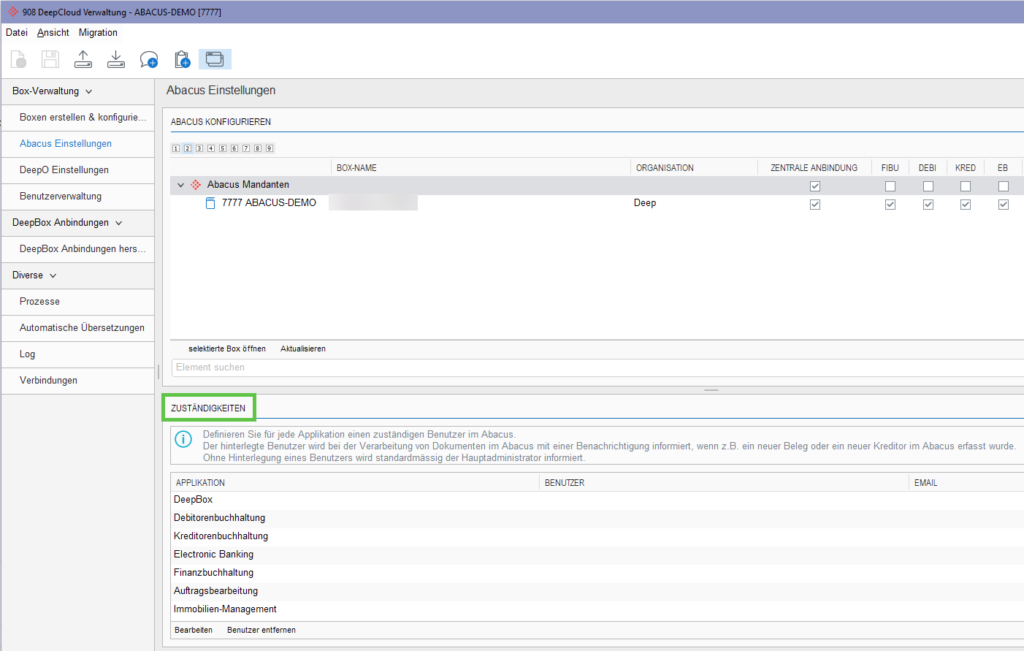Click the disabled new document toolbar icon
1024x651 pixels.
pos(19,59)
